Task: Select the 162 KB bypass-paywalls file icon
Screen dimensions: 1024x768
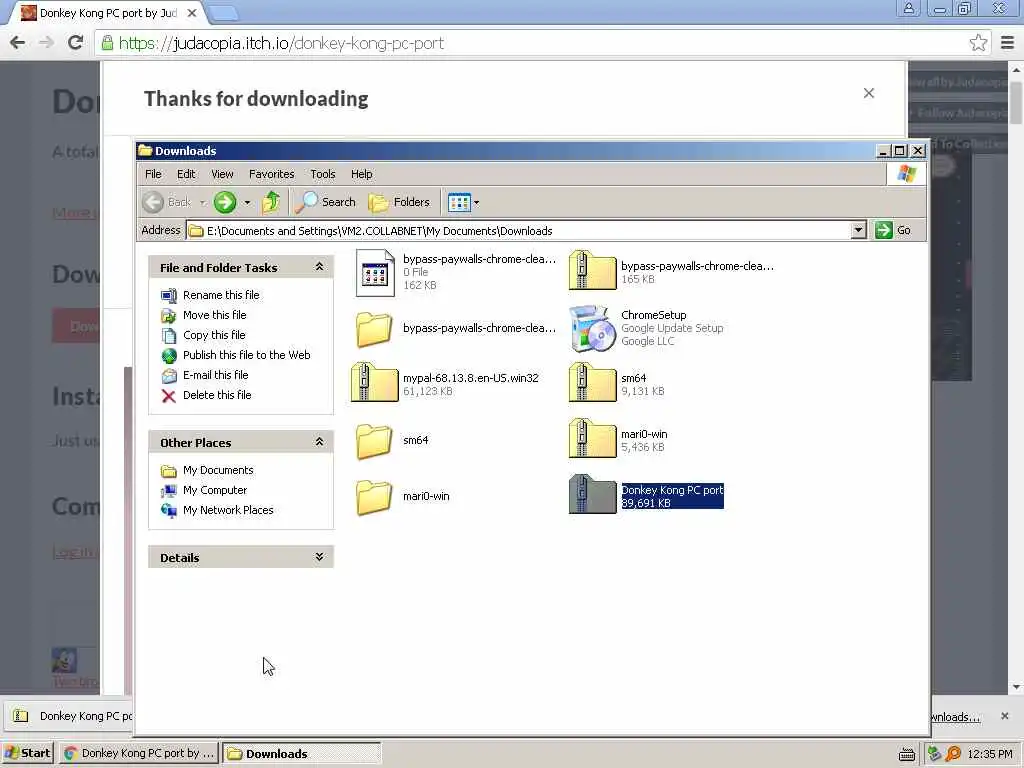Action: [x=375, y=273]
